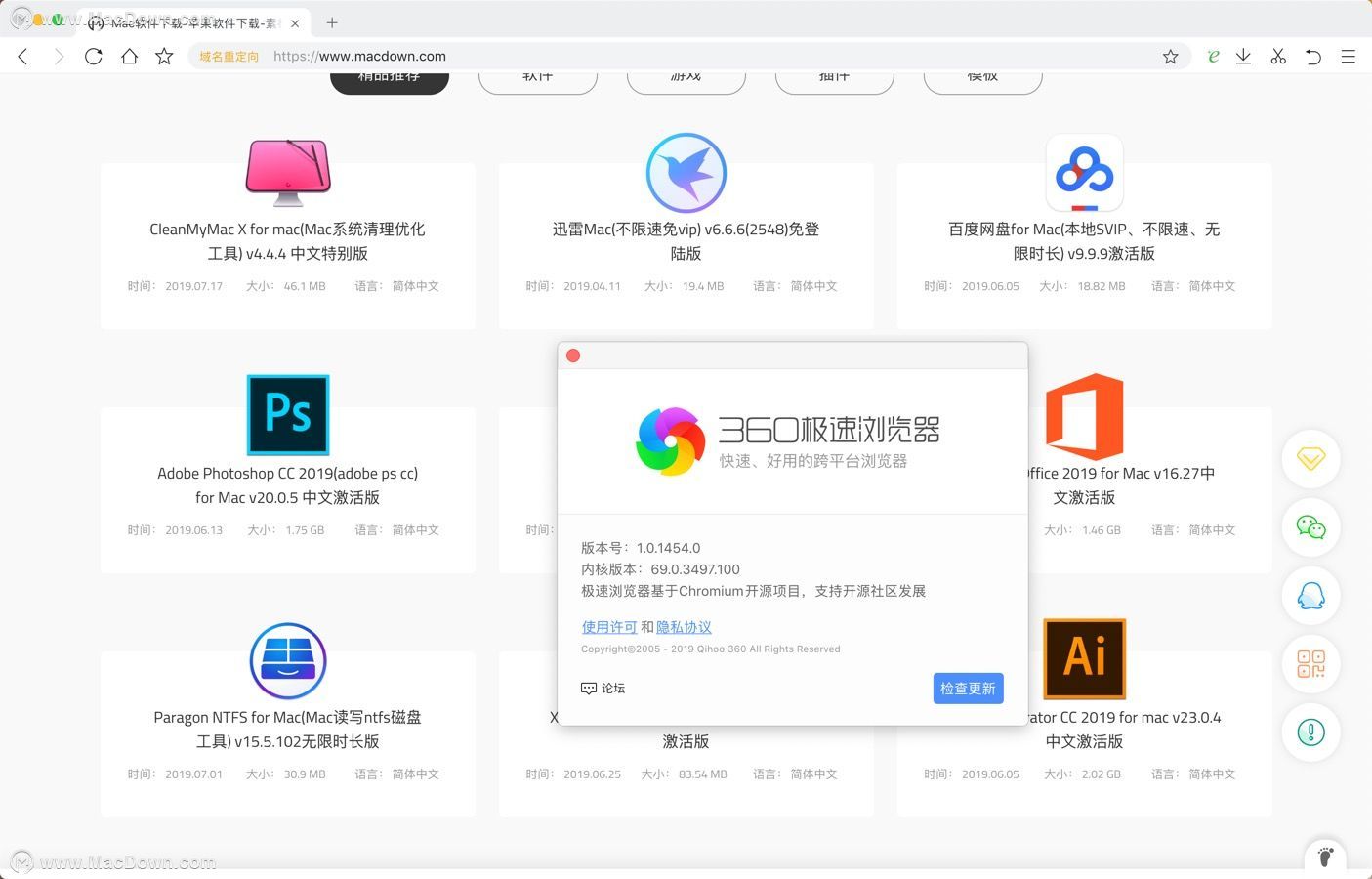The image size is (1372, 879).
Task: Click the size 46.1 MB
Action: [305, 286]
